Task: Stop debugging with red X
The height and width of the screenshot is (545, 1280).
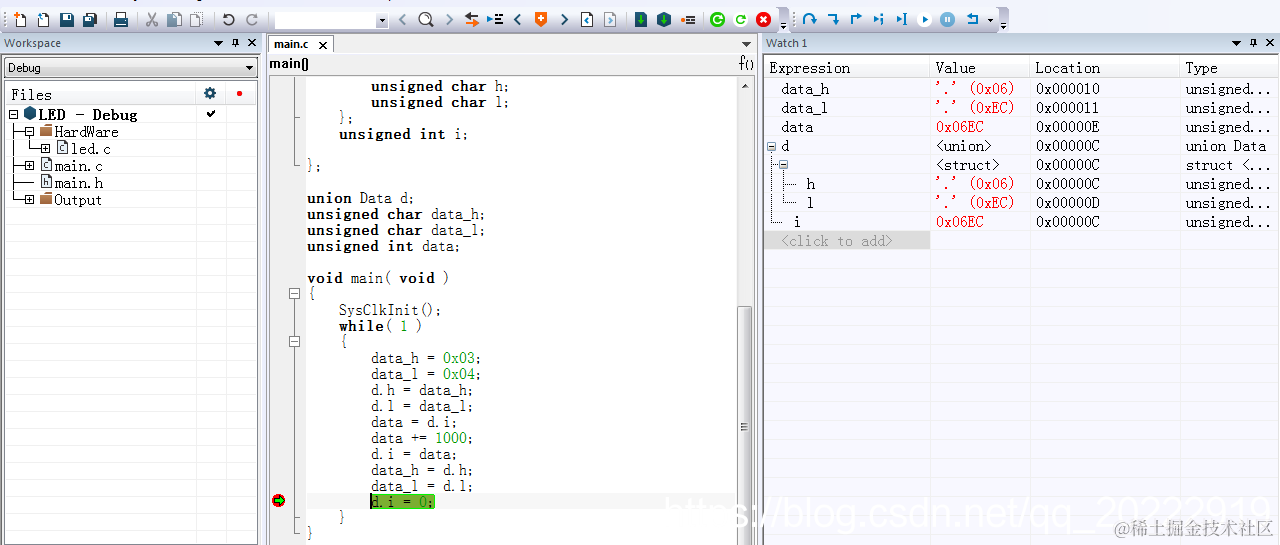Action: [763, 20]
